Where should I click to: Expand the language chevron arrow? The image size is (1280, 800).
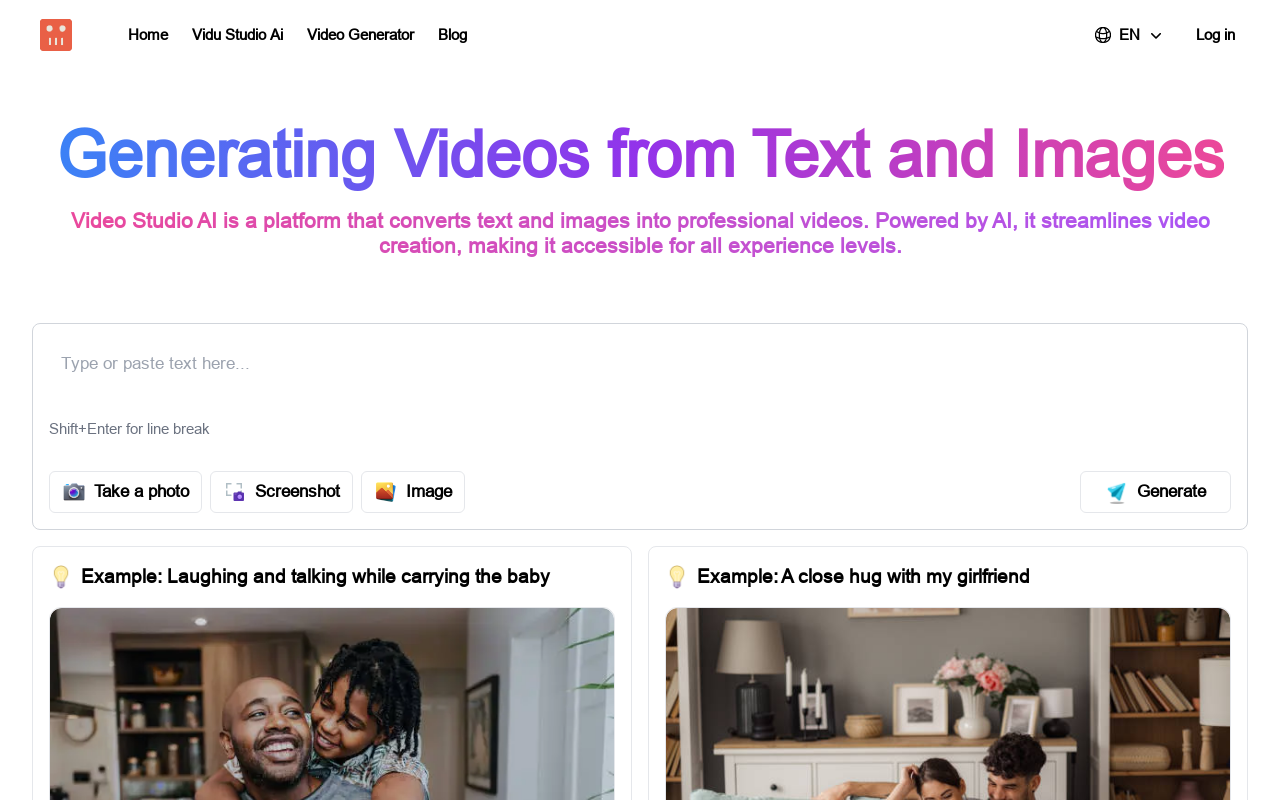[x=1156, y=36]
